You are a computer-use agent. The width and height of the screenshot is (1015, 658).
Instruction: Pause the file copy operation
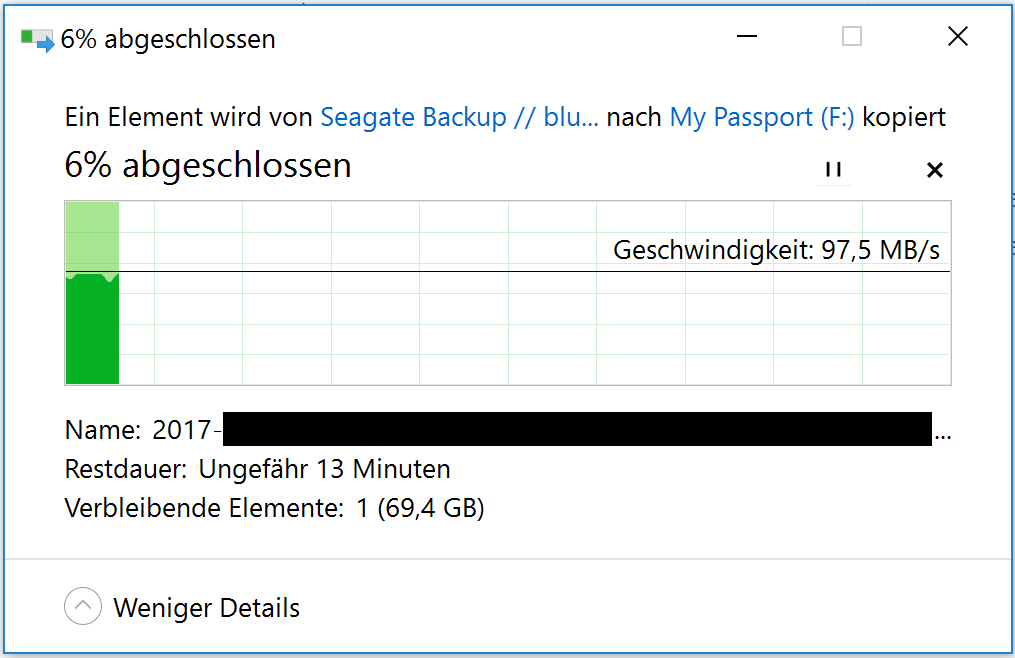833,170
